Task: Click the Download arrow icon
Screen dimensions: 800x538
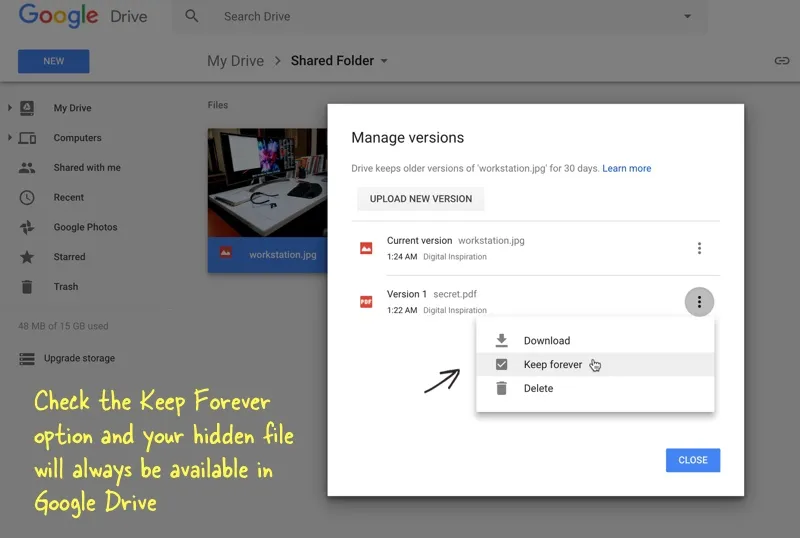Action: coord(502,340)
